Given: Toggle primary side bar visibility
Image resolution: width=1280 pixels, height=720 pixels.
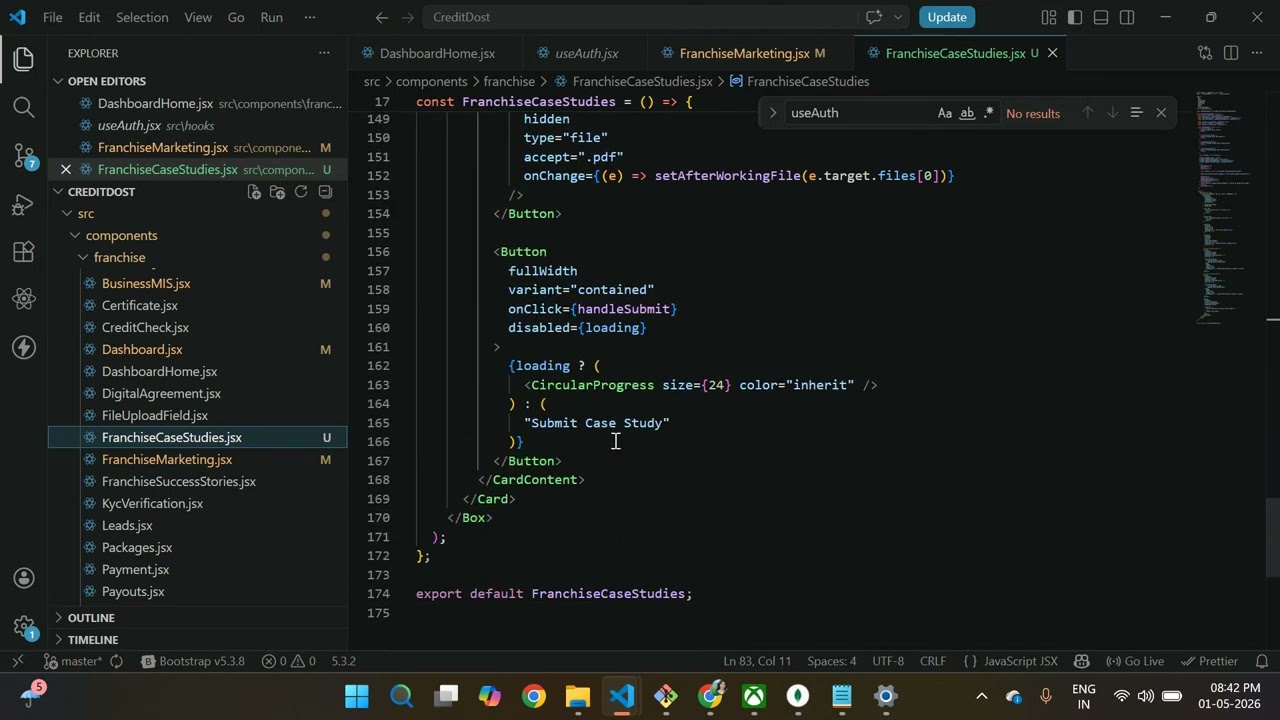Looking at the screenshot, I should [1075, 17].
